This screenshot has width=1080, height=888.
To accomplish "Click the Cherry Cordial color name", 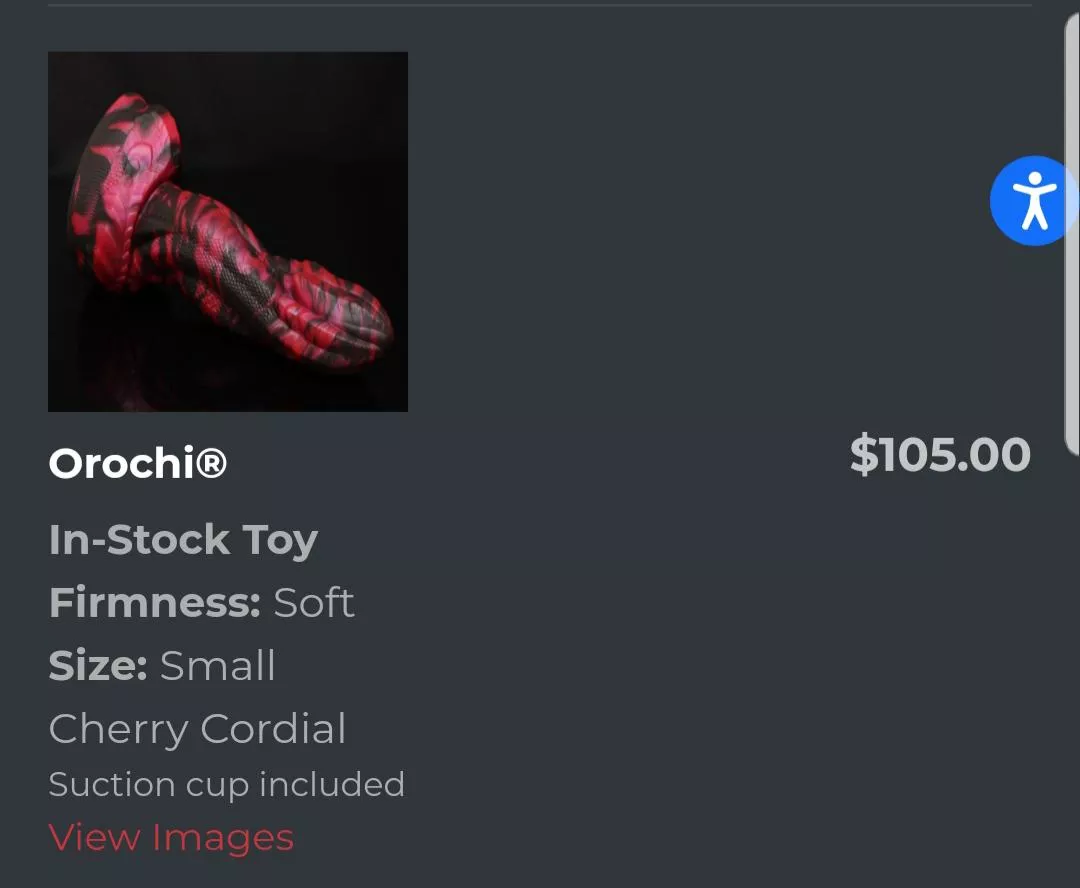I will point(197,729).
